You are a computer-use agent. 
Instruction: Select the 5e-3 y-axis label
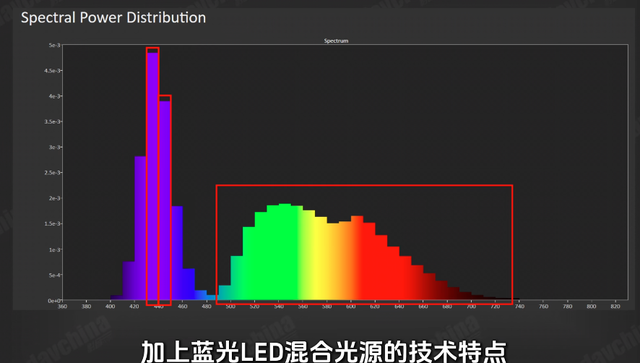pos(55,45)
